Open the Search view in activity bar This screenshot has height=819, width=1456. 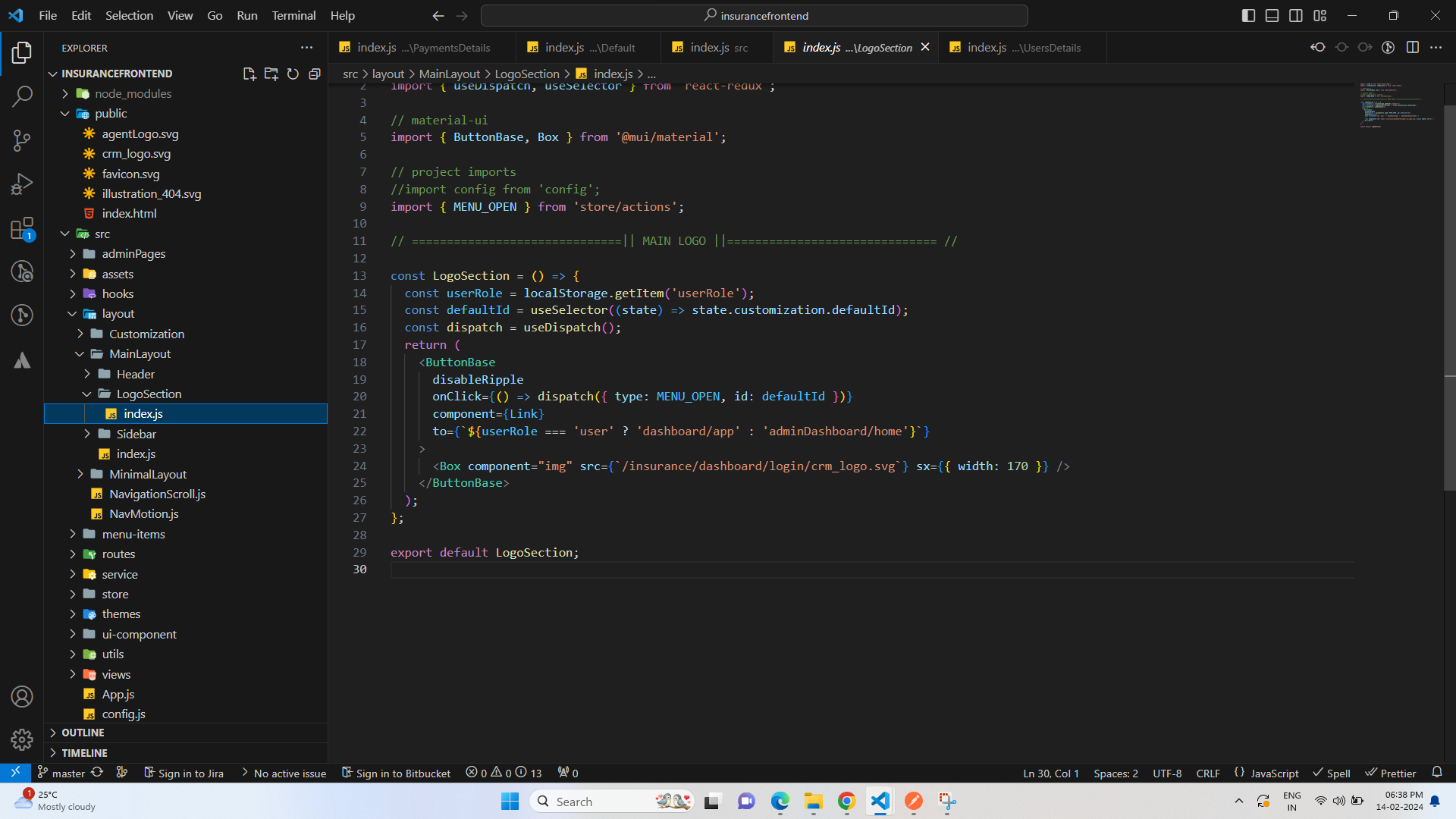(22, 96)
